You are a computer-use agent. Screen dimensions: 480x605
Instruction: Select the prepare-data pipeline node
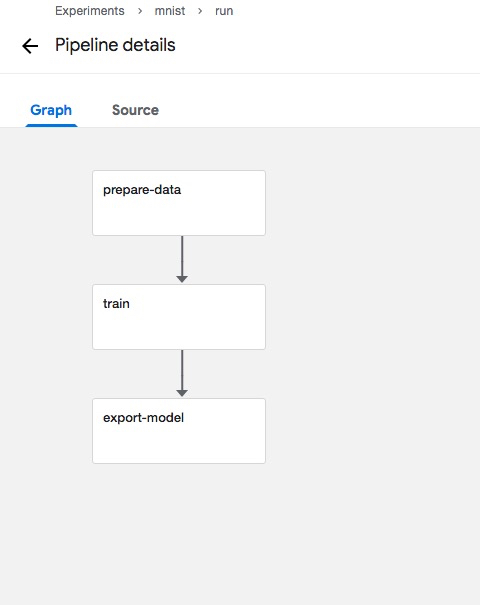[179, 203]
